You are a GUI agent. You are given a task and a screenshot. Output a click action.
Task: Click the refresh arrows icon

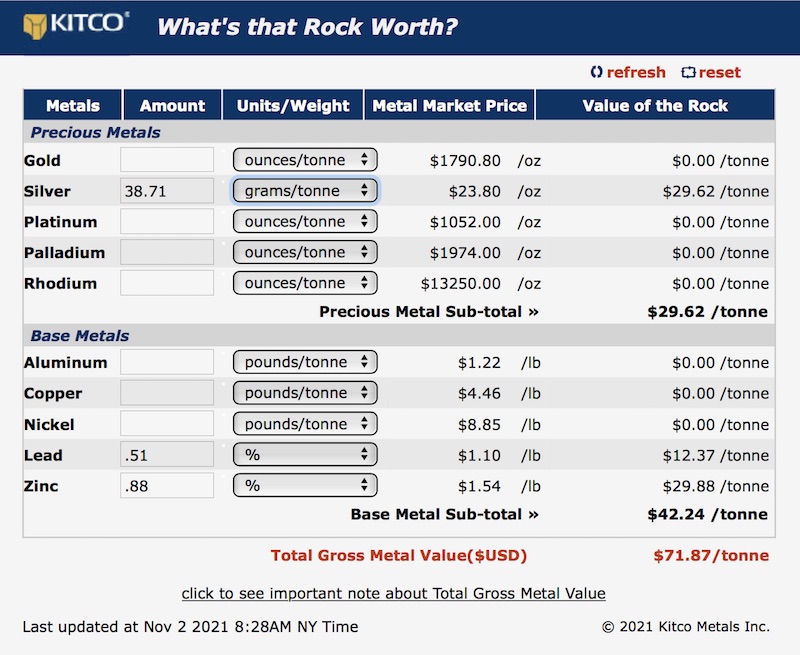[x=596, y=72]
